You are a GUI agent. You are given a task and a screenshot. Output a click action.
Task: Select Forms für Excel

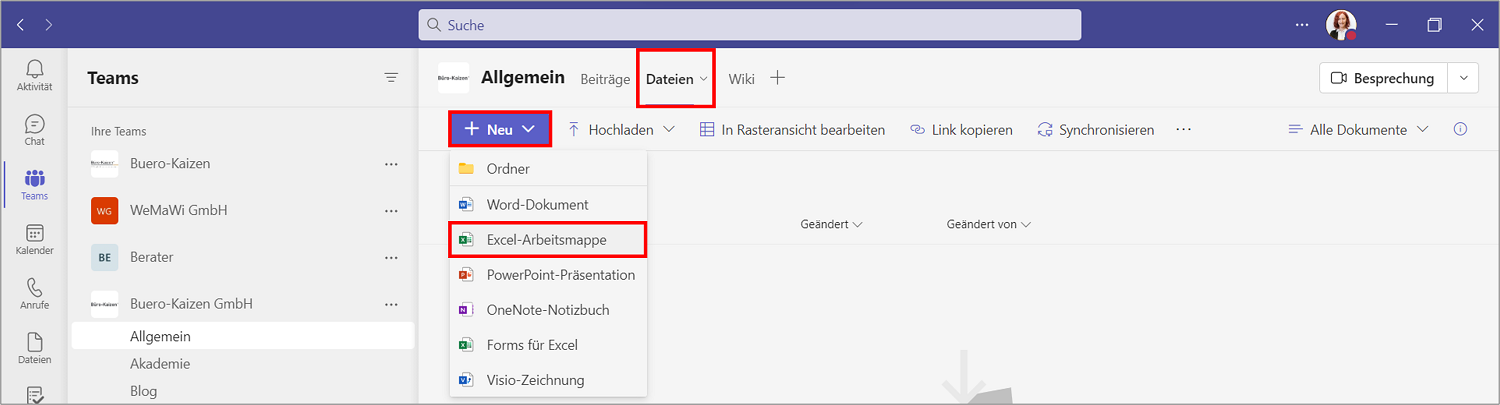548,345
